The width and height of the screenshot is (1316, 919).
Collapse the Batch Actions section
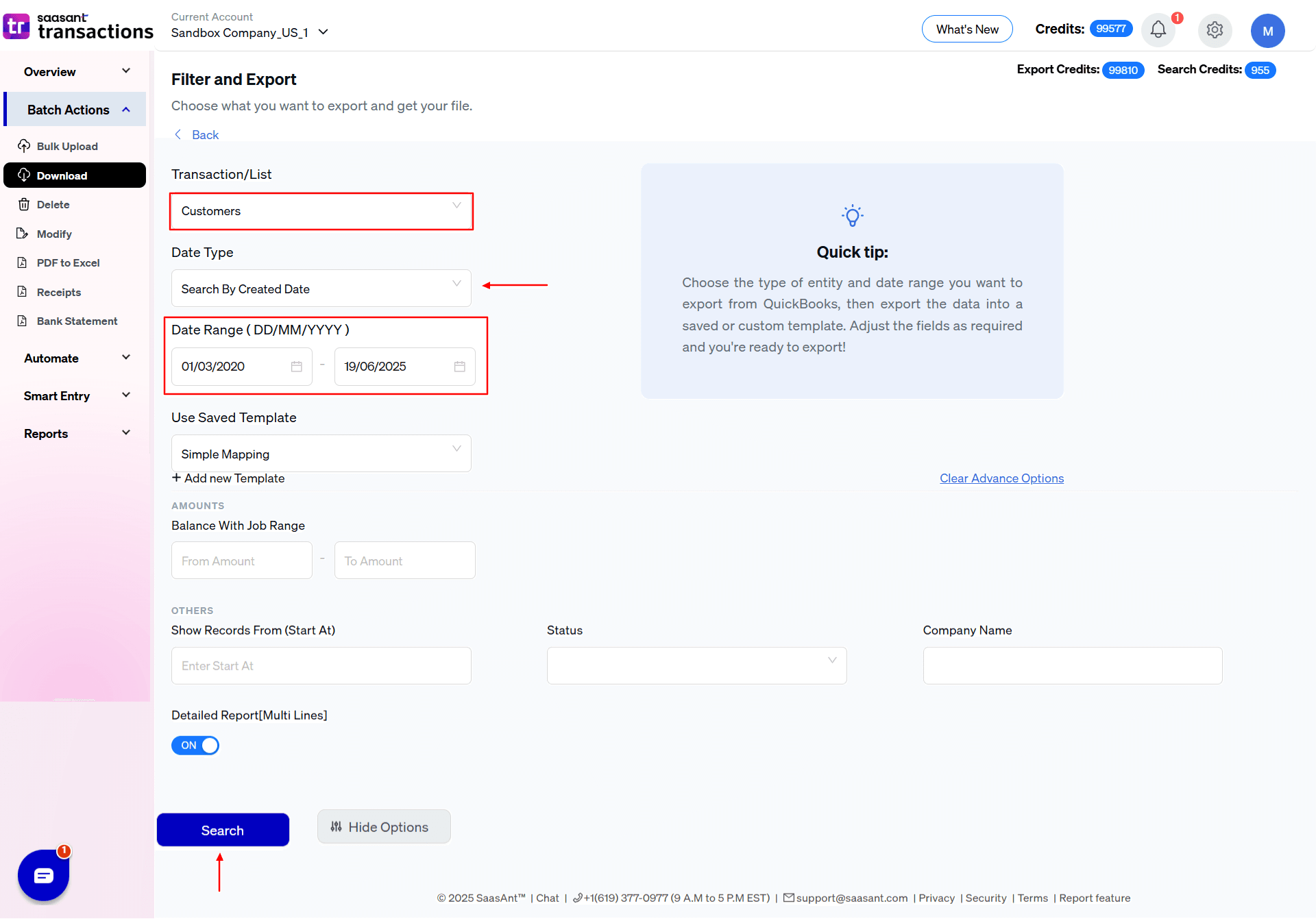pos(76,110)
